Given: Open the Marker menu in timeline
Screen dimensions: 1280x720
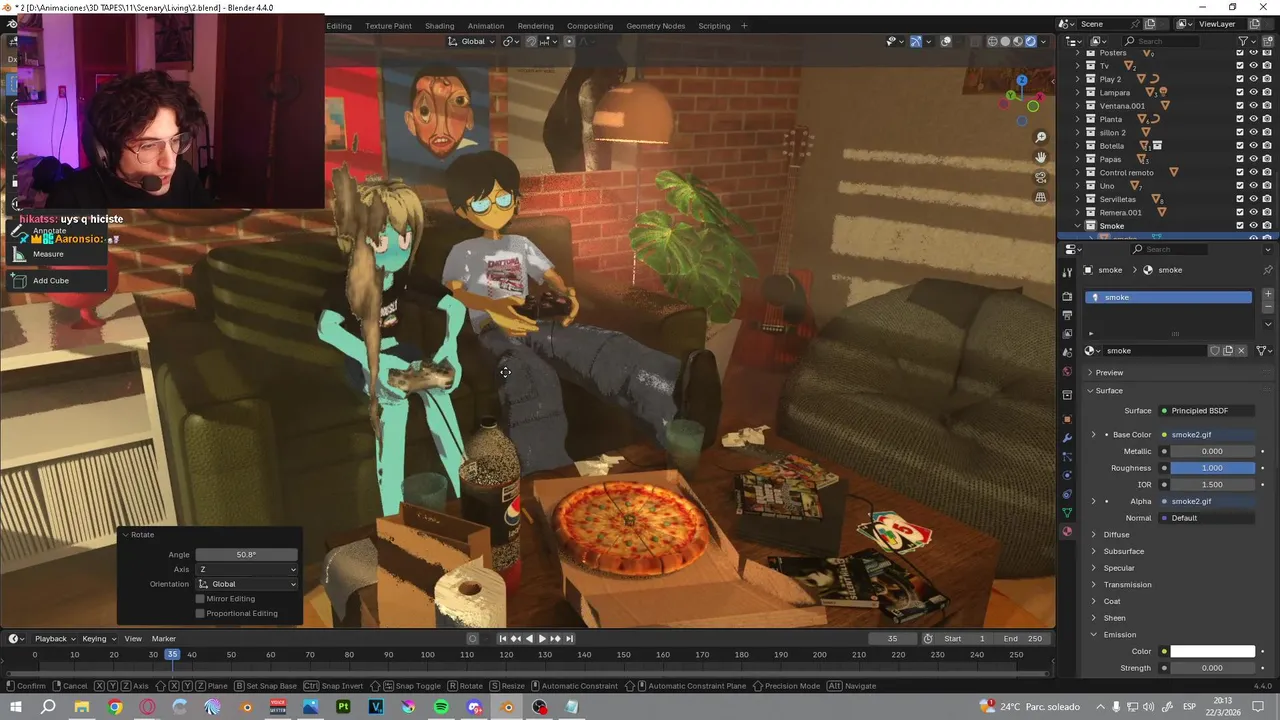Looking at the screenshot, I should click(x=163, y=639).
